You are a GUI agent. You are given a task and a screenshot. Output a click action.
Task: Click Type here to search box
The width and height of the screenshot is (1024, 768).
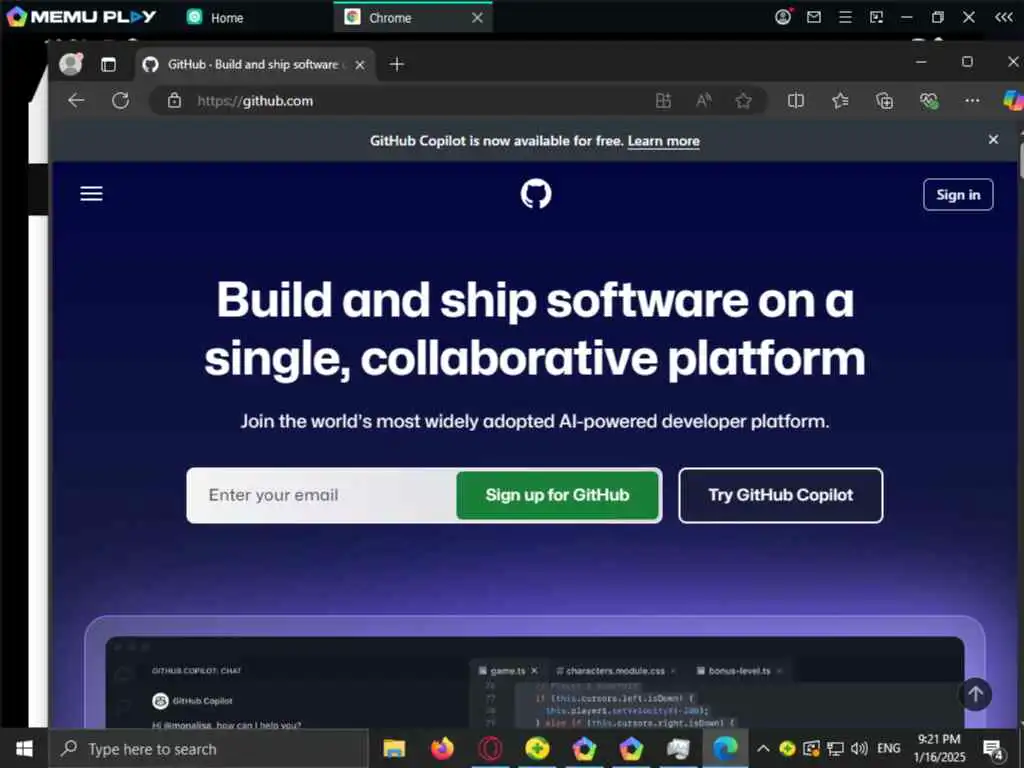(x=209, y=748)
